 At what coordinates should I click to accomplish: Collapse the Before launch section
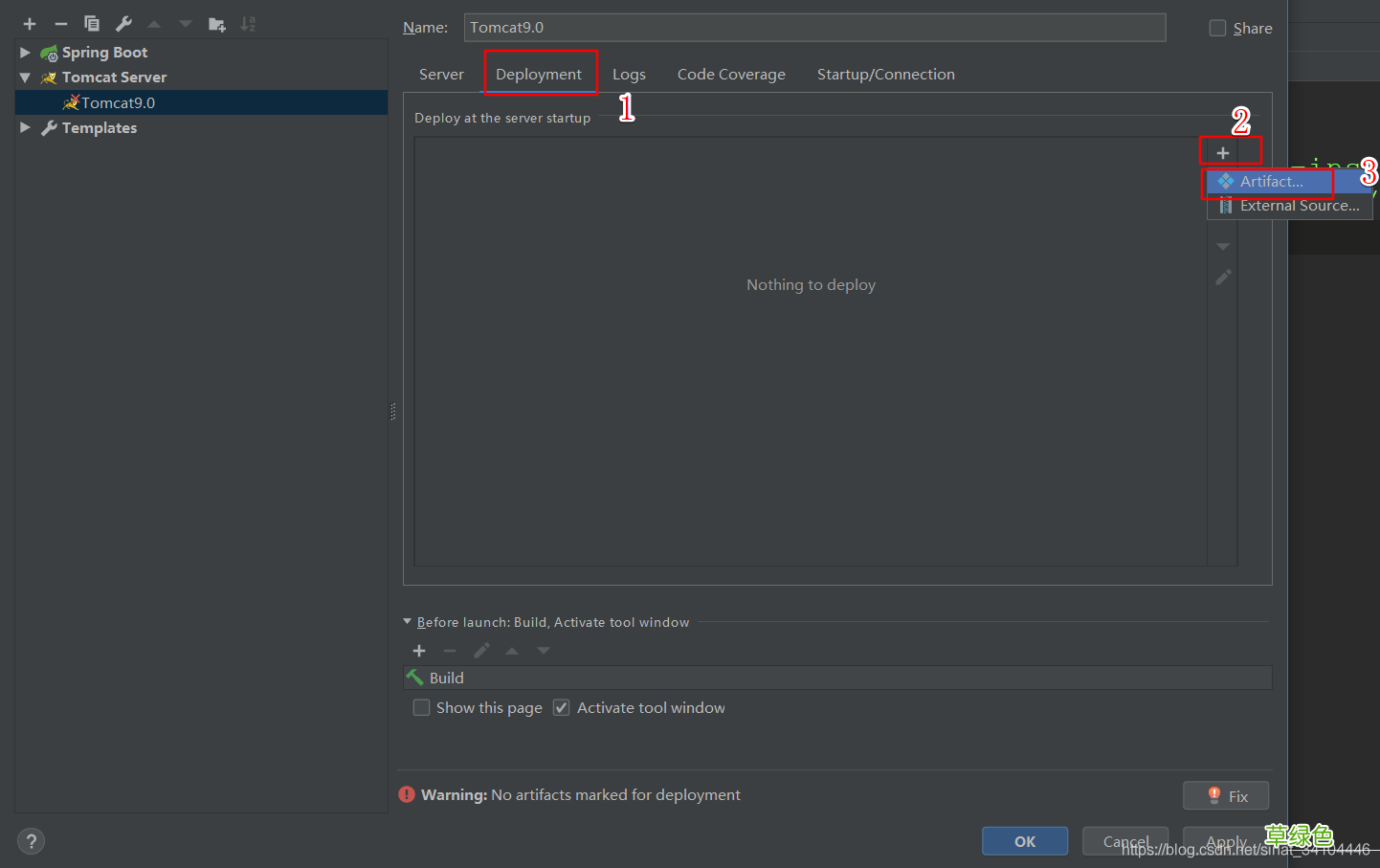(x=408, y=622)
